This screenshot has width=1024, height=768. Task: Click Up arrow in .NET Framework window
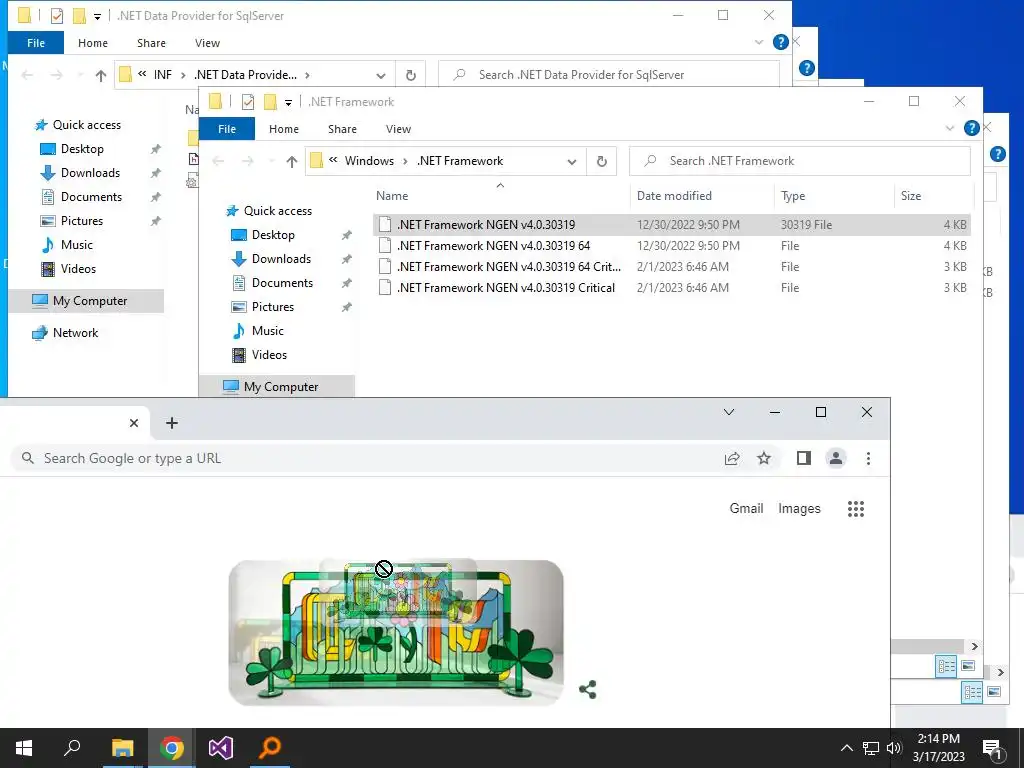291,161
